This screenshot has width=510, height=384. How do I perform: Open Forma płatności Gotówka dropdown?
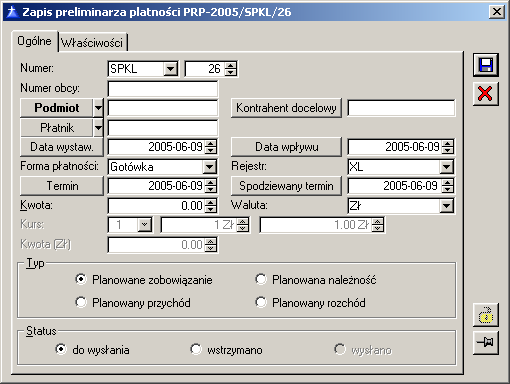[209, 167]
